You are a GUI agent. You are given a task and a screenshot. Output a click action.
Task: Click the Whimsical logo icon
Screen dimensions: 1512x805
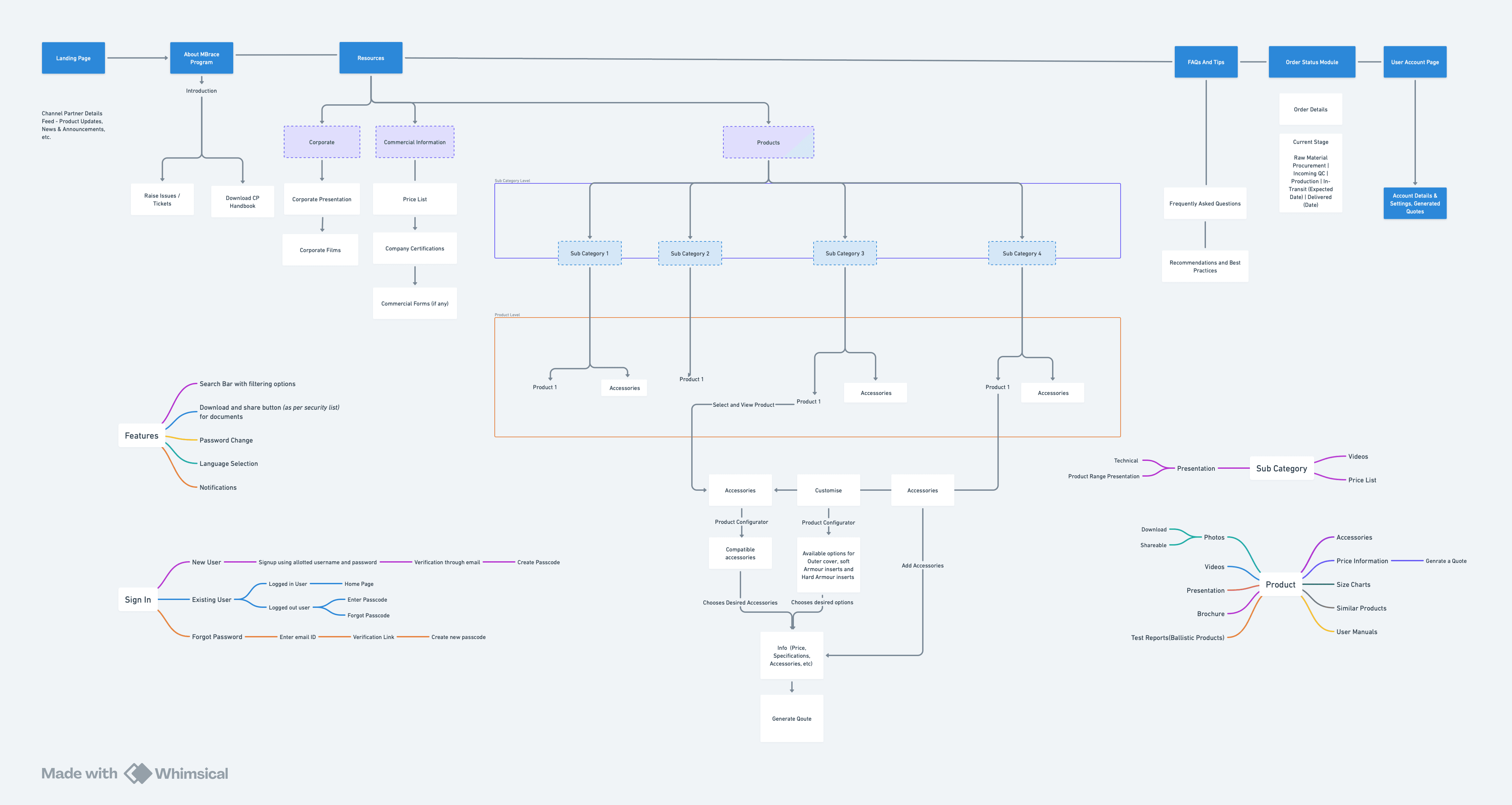(138, 773)
